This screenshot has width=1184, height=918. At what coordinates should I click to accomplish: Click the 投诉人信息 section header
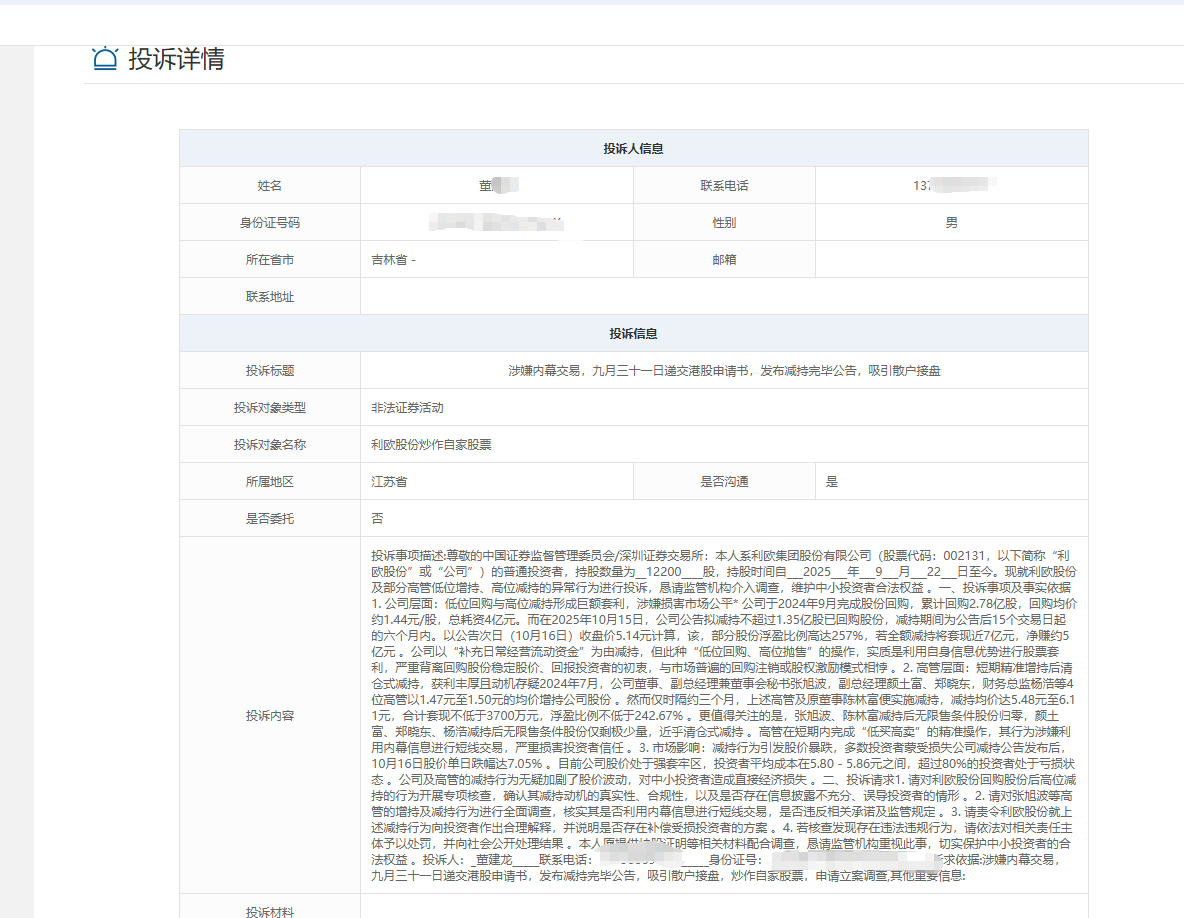coord(634,149)
